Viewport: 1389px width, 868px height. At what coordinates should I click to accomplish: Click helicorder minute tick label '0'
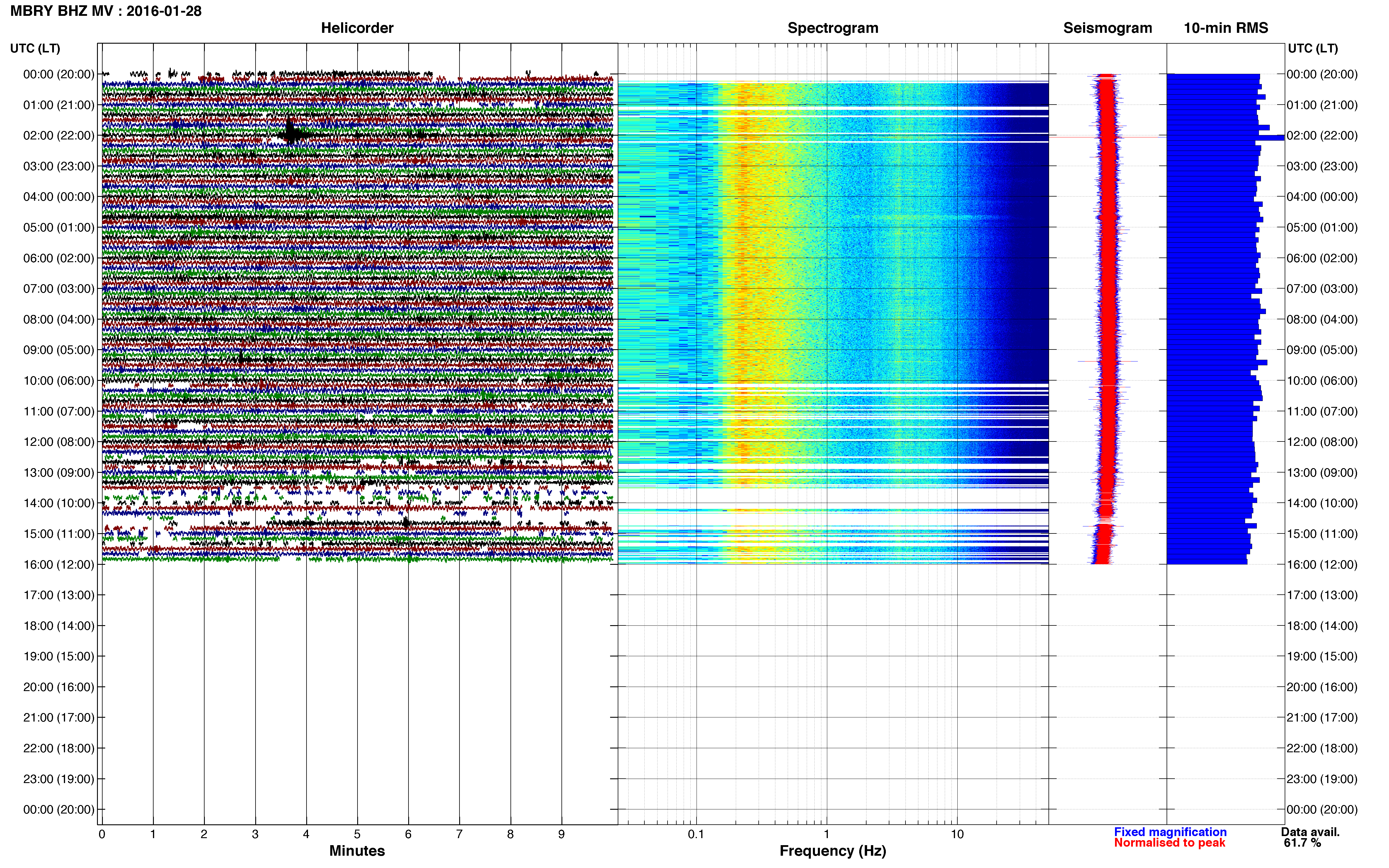tap(102, 834)
